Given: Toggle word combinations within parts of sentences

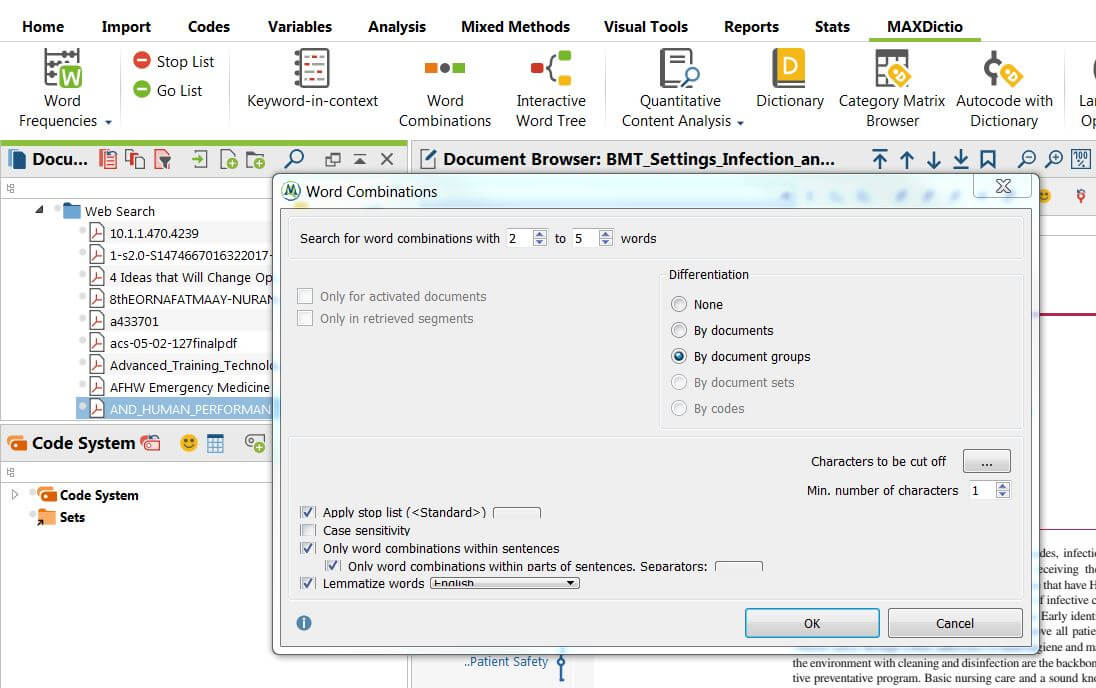Looking at the screenshot, I should [x=333, y=566].
